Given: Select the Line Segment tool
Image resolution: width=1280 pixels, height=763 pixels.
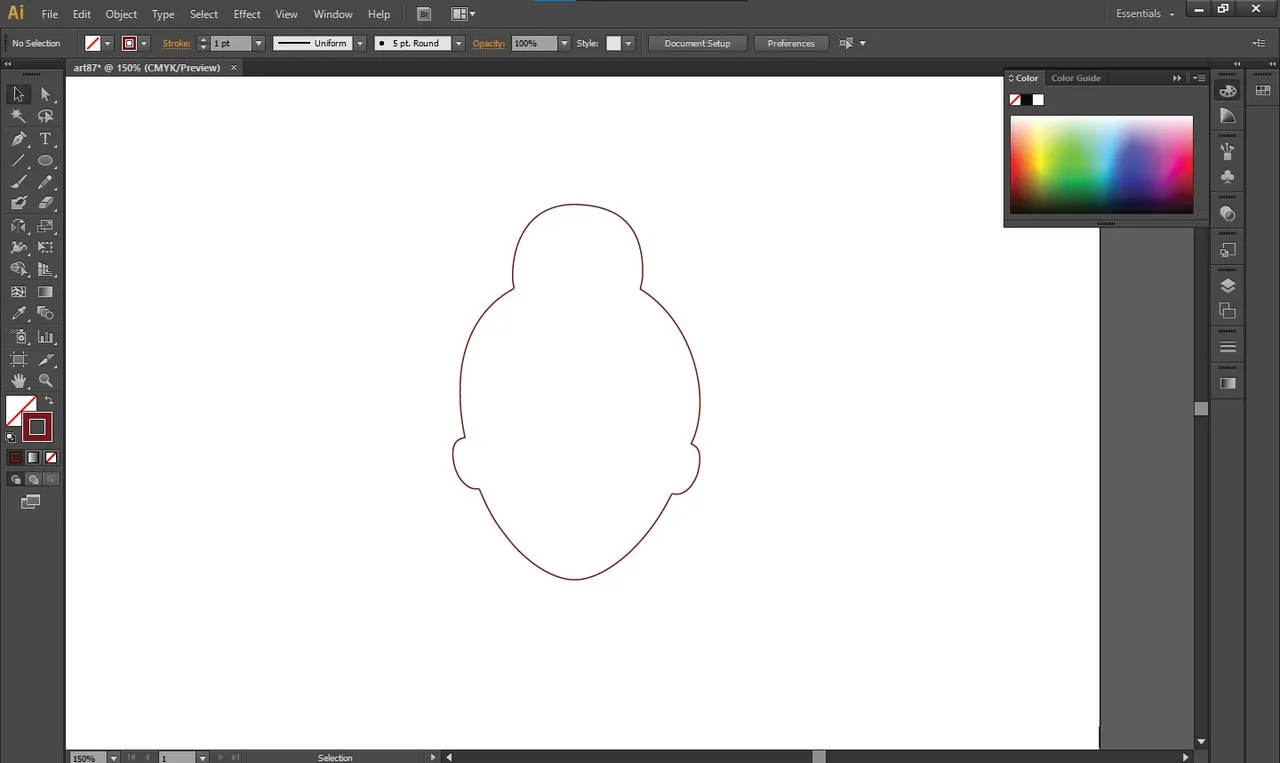Looking at the screenshot, I should (18, 161).
